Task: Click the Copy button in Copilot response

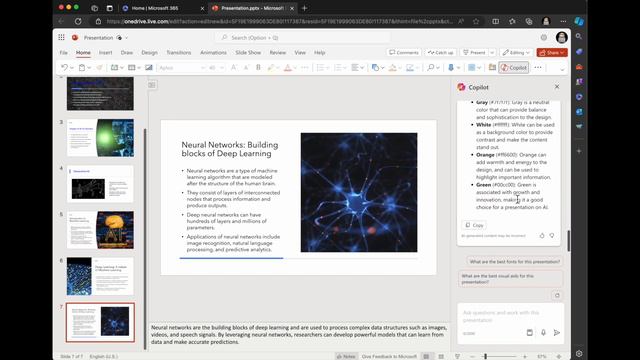Action: point(474,225)
